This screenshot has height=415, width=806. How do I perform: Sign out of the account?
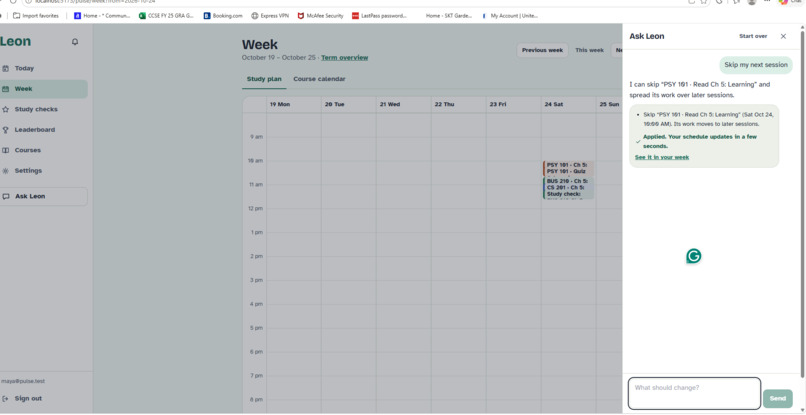click(22, 399)
